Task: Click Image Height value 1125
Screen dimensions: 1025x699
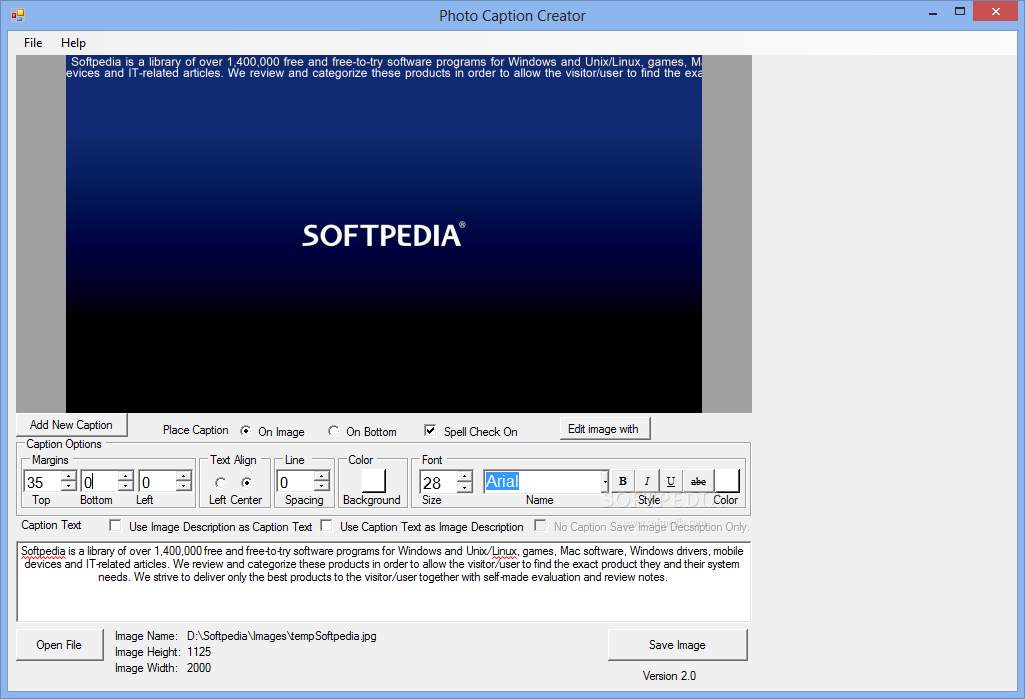Action: click(199, 652)
